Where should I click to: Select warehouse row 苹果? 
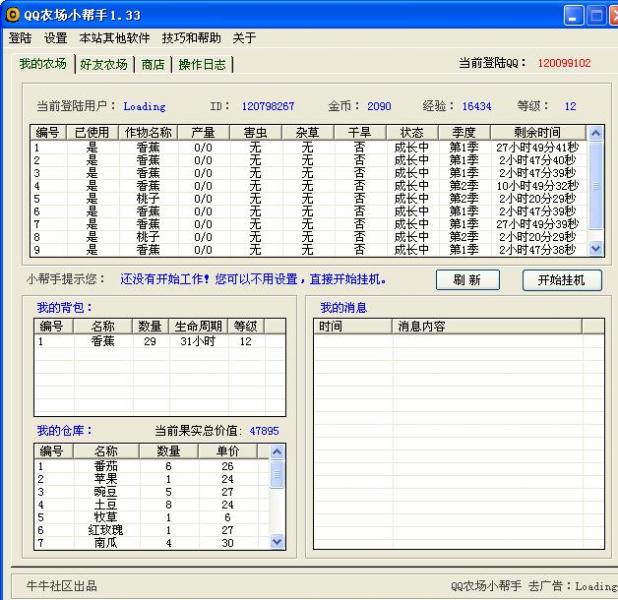click(152, 479)
